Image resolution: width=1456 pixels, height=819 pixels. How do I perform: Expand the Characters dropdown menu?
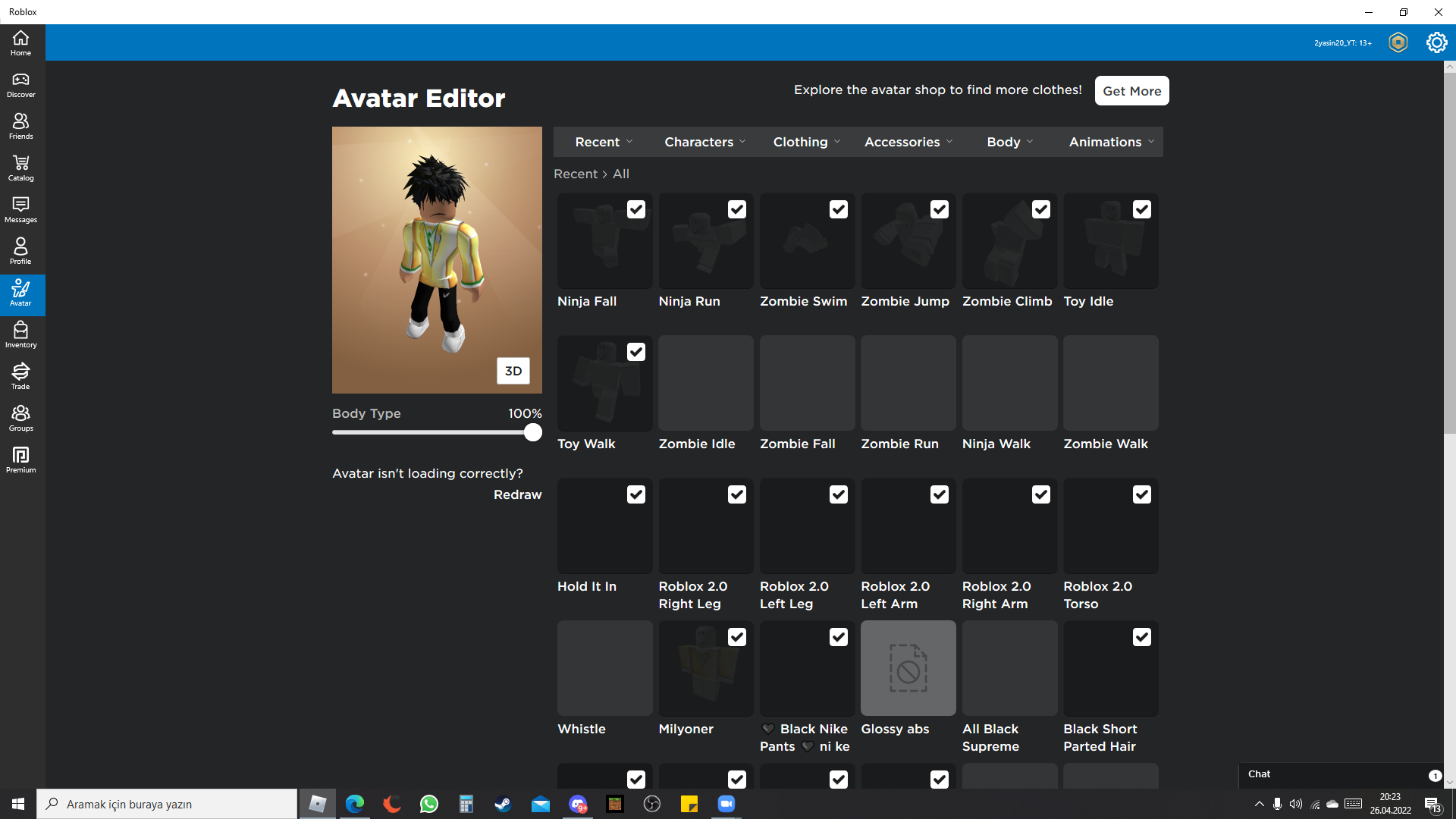pos(705,142)
